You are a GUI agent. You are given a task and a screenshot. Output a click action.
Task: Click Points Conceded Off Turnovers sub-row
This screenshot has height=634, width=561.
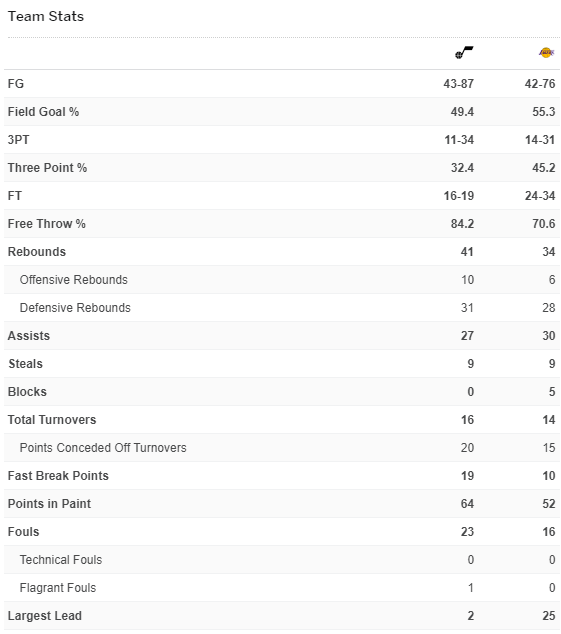coord(282,448)
